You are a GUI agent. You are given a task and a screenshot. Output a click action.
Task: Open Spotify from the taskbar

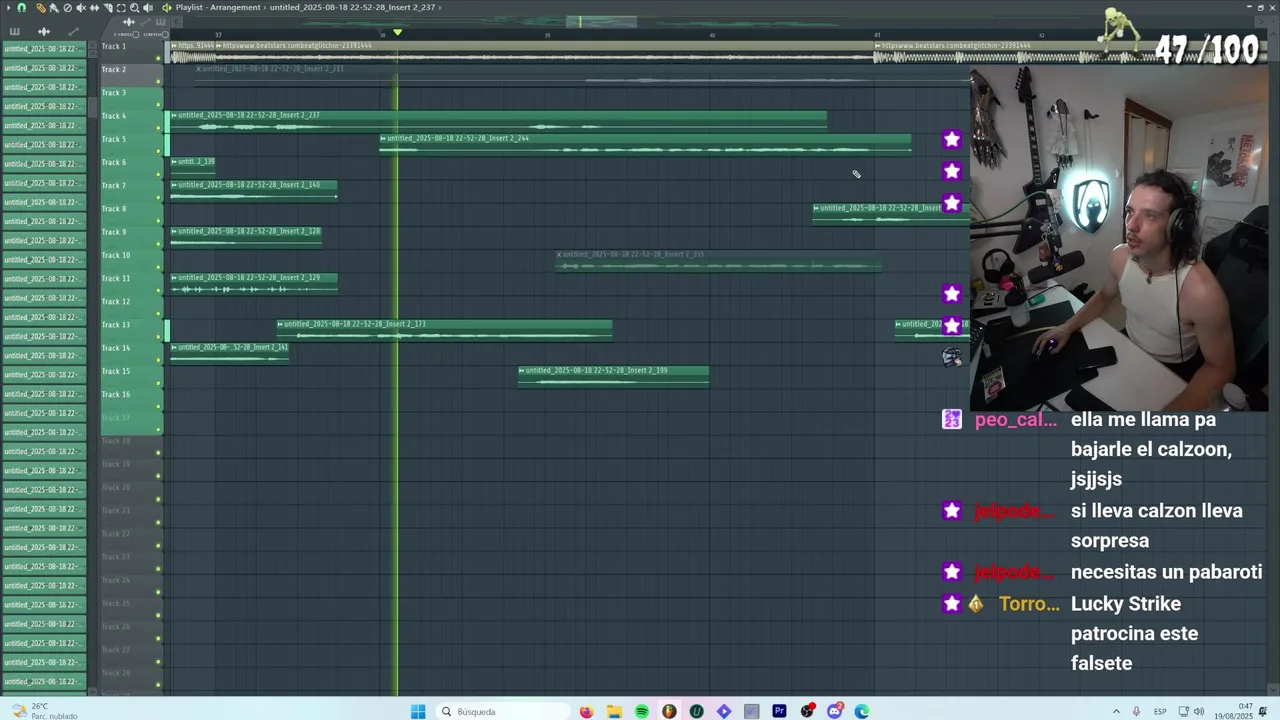pos(641,711)
